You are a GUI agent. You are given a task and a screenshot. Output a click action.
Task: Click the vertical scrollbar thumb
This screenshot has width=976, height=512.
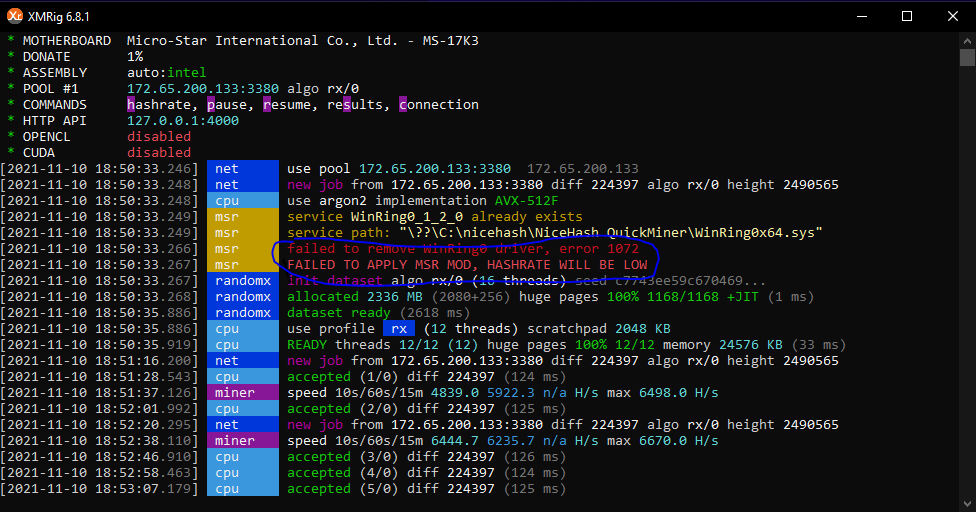967,57
